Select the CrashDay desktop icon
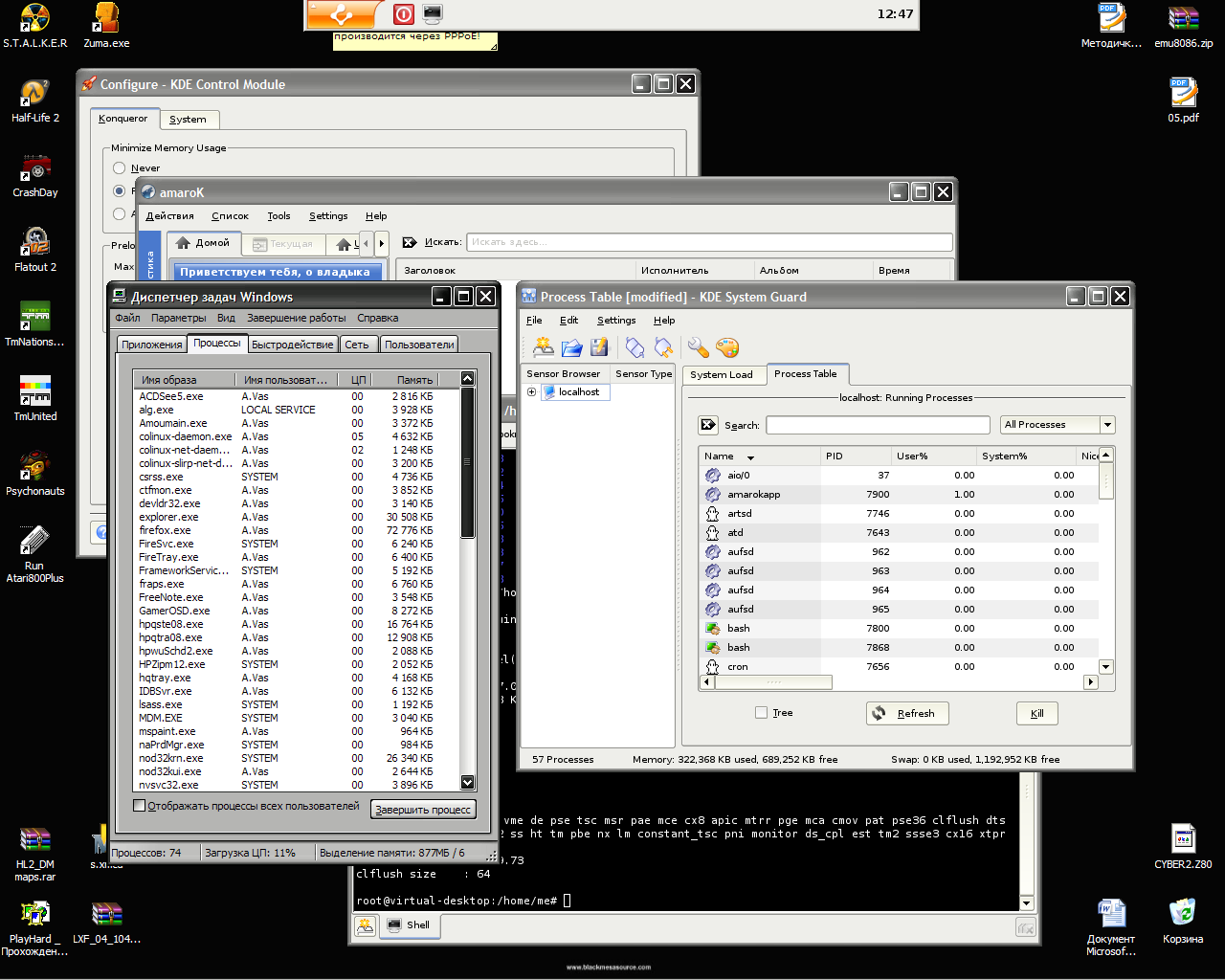The height and width of the screenshot is (980, 1225). pos(35,175)
